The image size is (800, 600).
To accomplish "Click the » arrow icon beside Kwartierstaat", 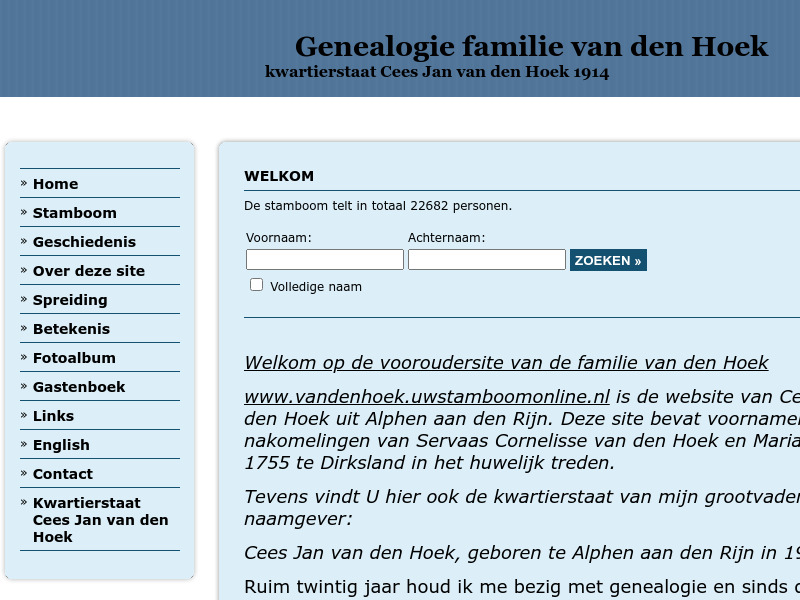I will pos(24,503).
